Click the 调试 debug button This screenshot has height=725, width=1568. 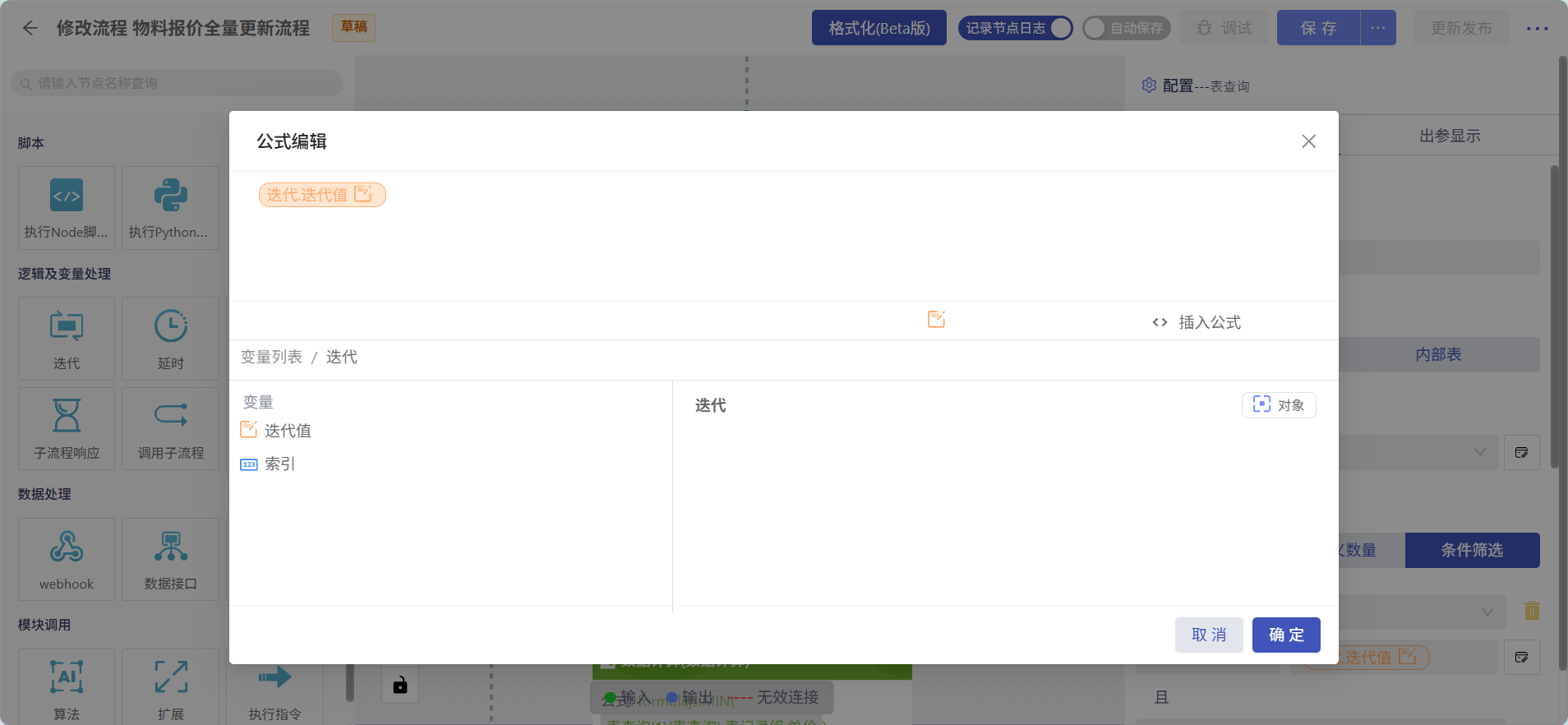click(1224, 28)
